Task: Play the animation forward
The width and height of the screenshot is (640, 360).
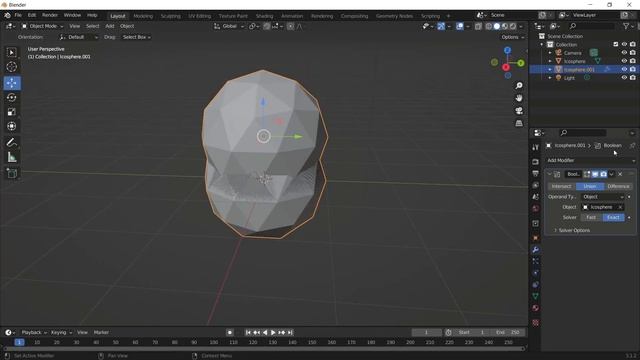Action: (x=273, y=333)
